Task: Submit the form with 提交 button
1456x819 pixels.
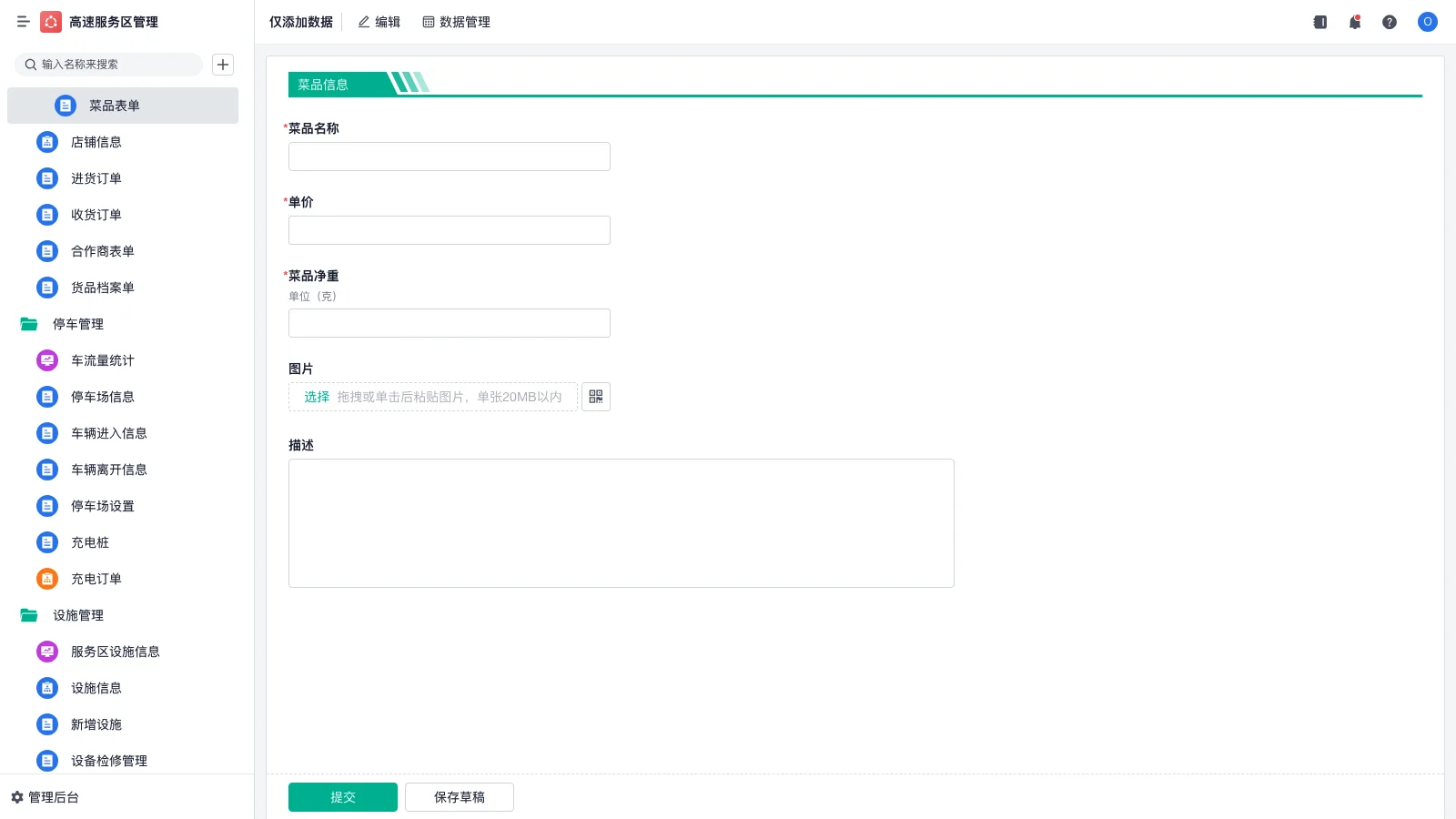Action: coord(343,797)
